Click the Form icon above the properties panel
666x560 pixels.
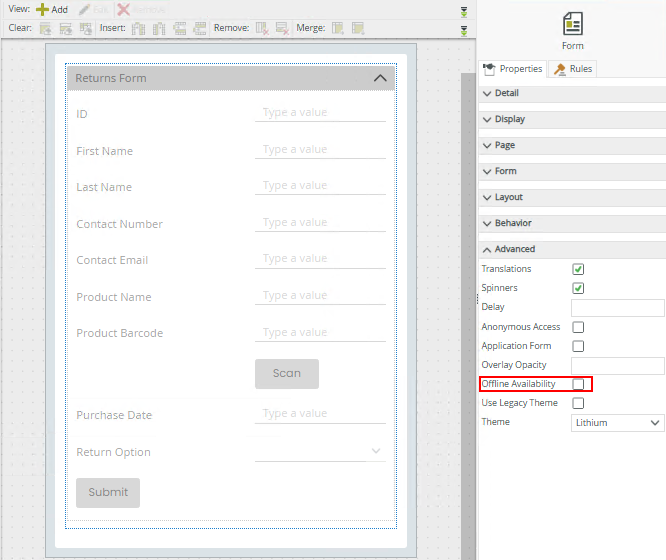pos(572,24)
